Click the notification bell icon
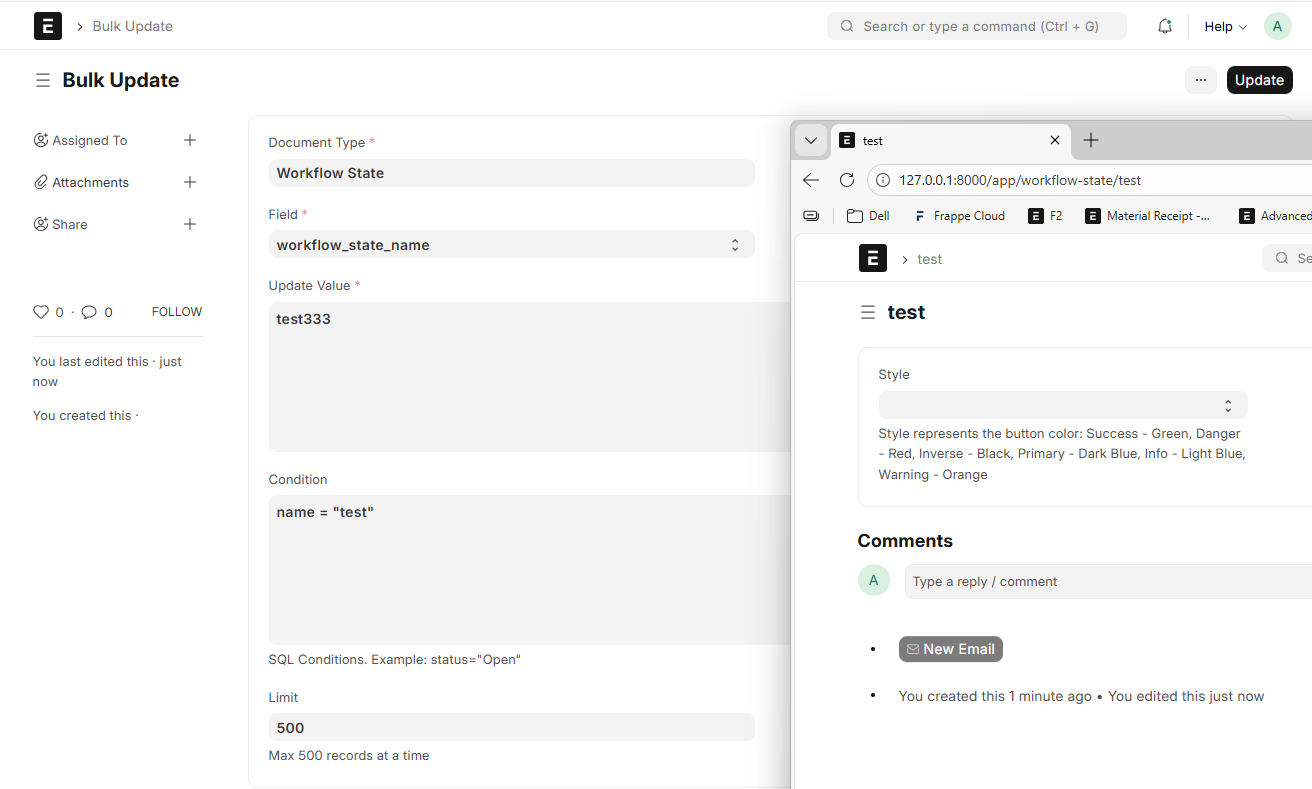 point(1164,27)
